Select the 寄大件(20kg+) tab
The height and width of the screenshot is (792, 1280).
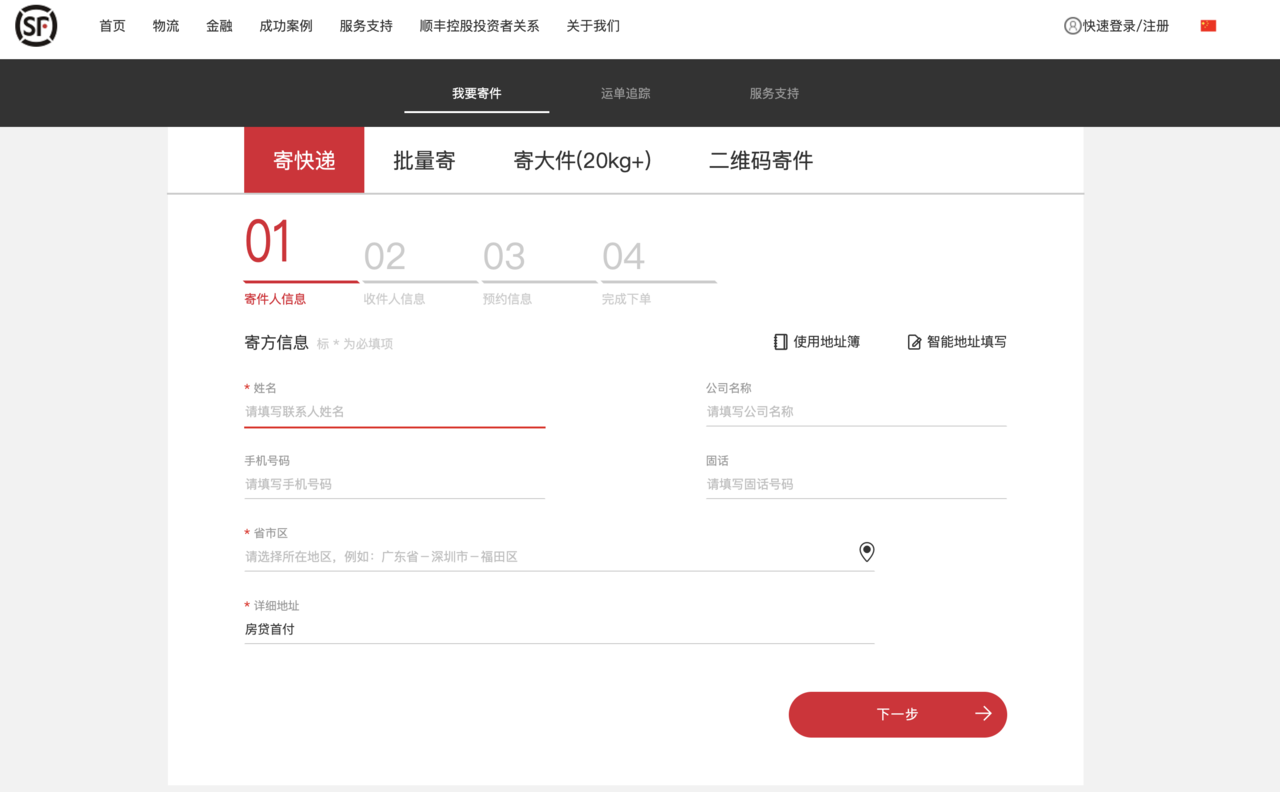coord(582,161)
